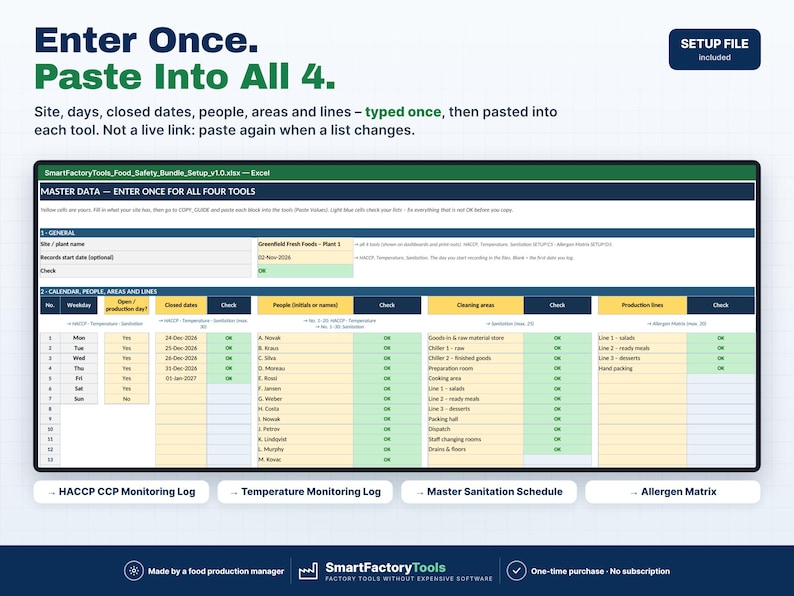Select row number 13 in the No. column
Screen dimensions: 794x596
[50, 459]
